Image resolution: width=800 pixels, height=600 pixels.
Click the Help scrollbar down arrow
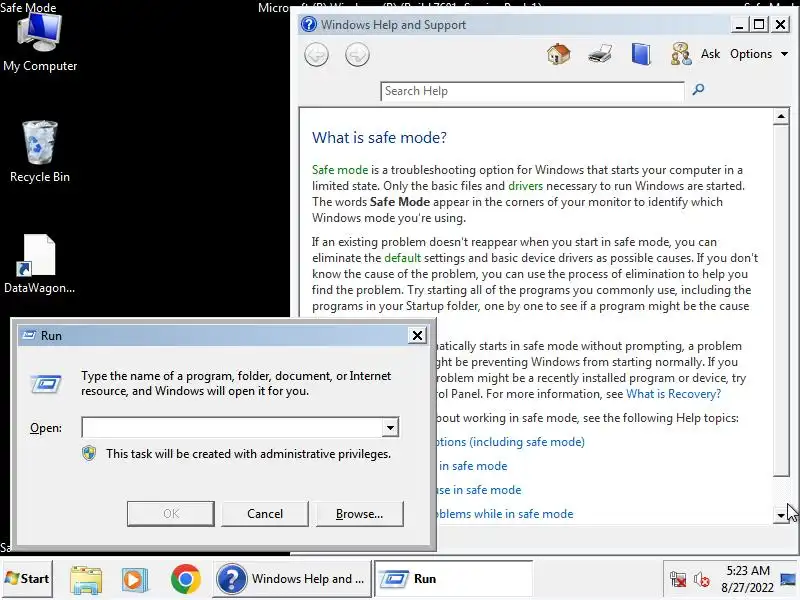click(x=781, y=515)
